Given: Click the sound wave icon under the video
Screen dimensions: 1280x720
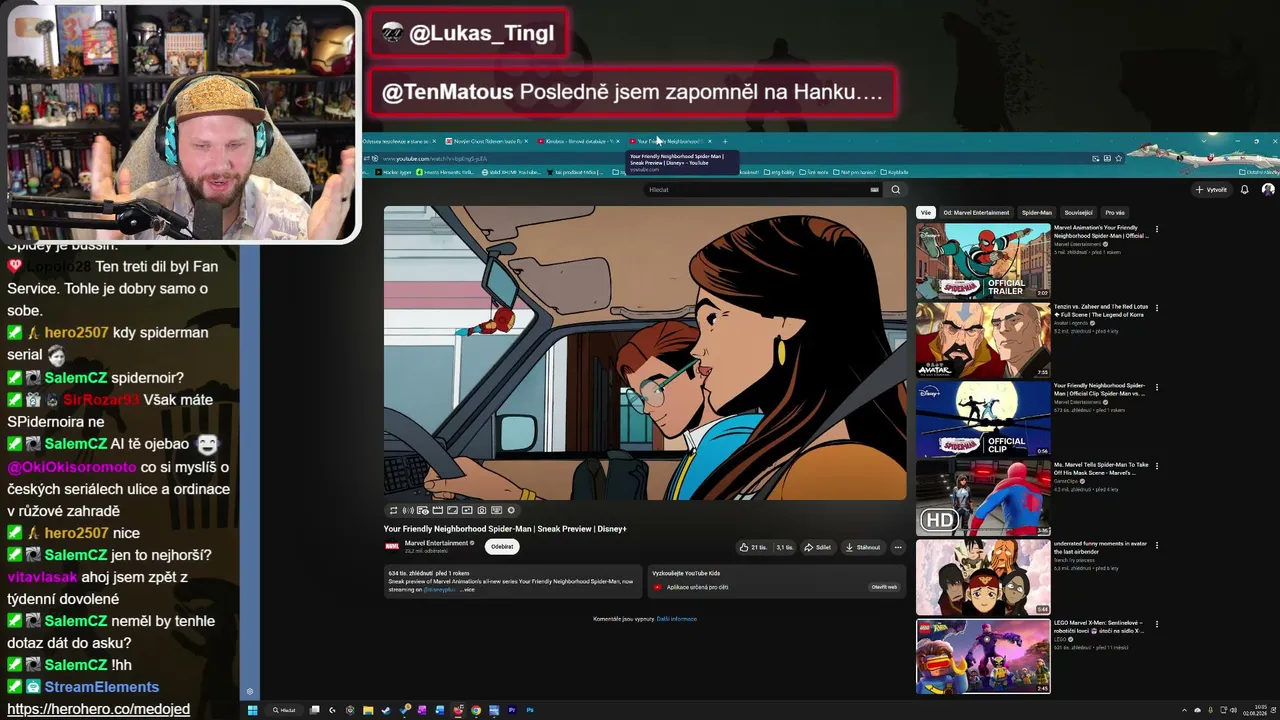Looking at the screenshot, I should pyautogui.click(x=408, y=511).
